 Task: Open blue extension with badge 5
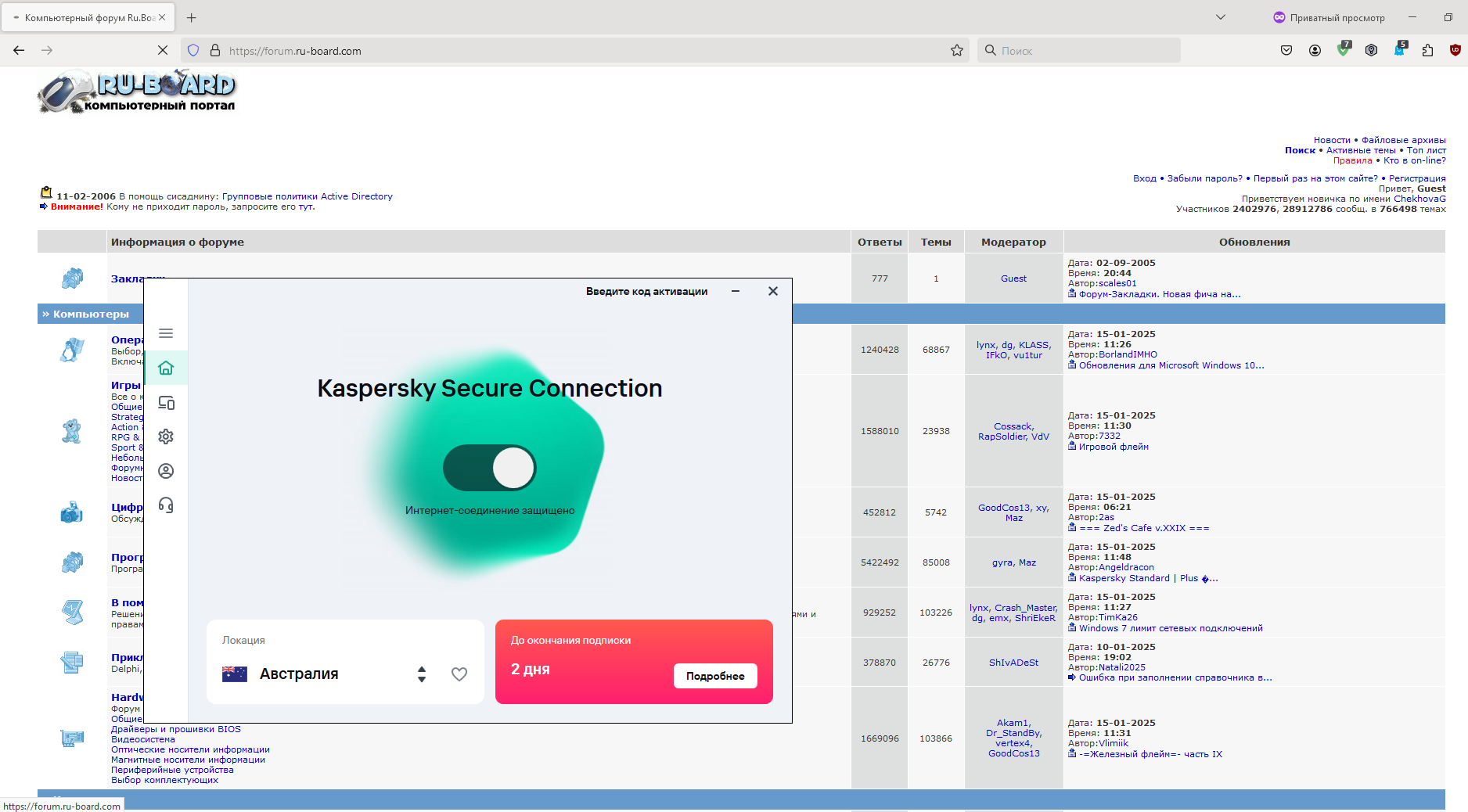point(1400,49)
